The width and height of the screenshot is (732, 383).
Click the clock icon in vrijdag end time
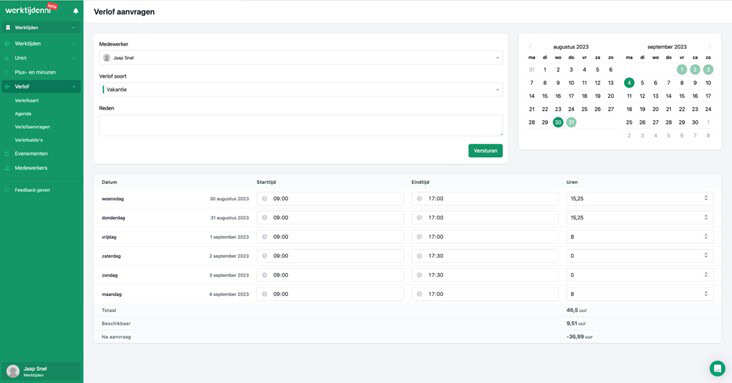[x=419, y=237]
